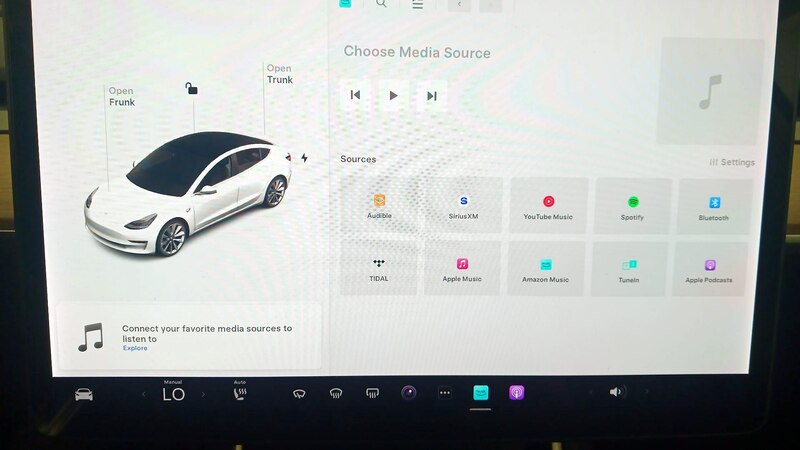This screenshot has height=450, width=800.
Task: Tap the album art music note placeholder
Action: (710, 92)
